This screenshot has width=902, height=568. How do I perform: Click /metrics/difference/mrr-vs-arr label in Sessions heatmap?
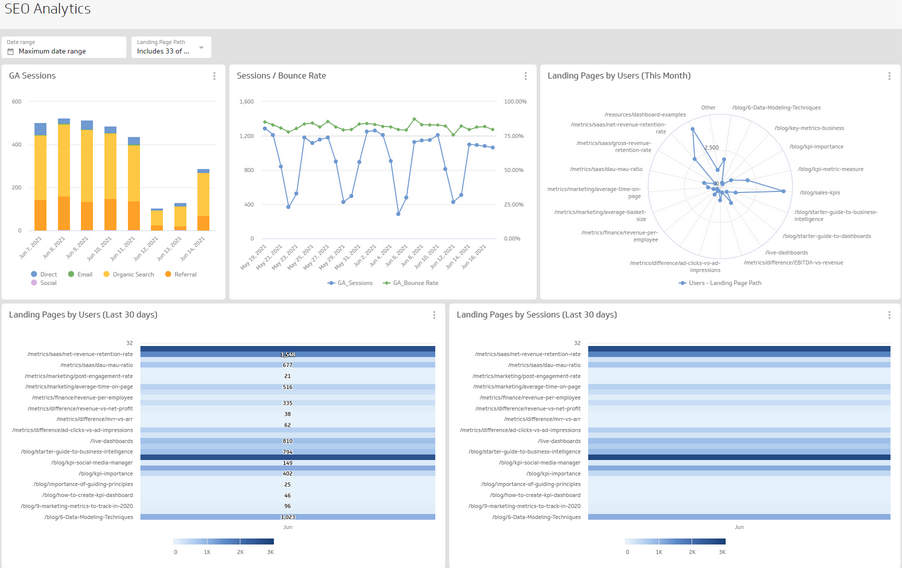pos(542,419)
